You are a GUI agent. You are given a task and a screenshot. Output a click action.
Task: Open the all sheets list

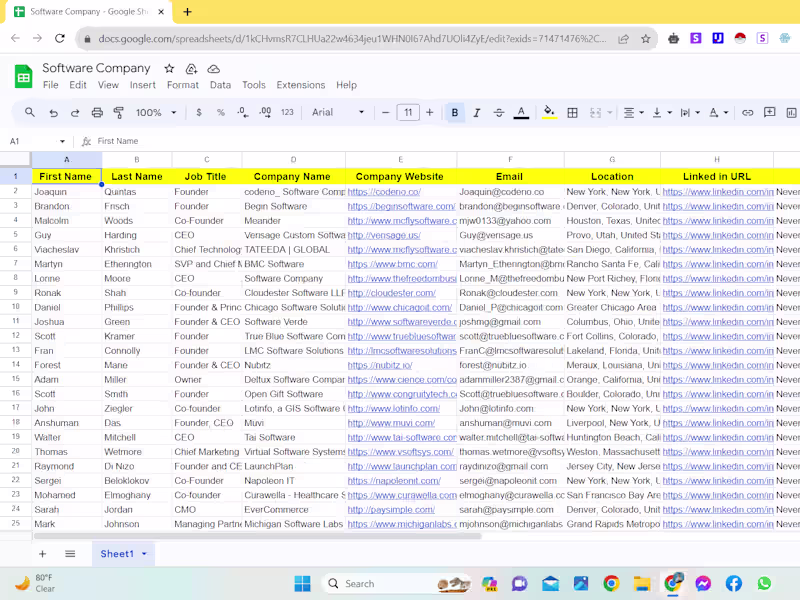tap(70, 554)
